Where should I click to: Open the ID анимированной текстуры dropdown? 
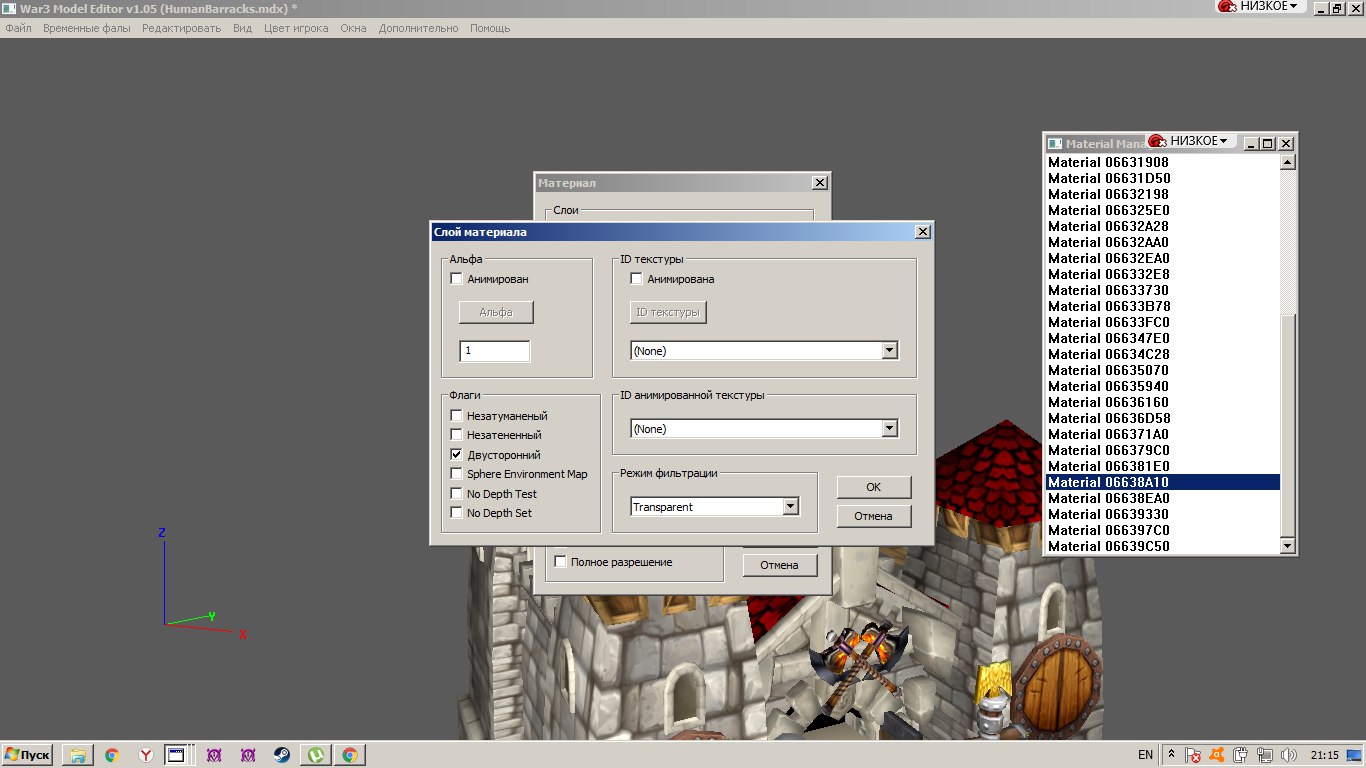tap(889, 429)
